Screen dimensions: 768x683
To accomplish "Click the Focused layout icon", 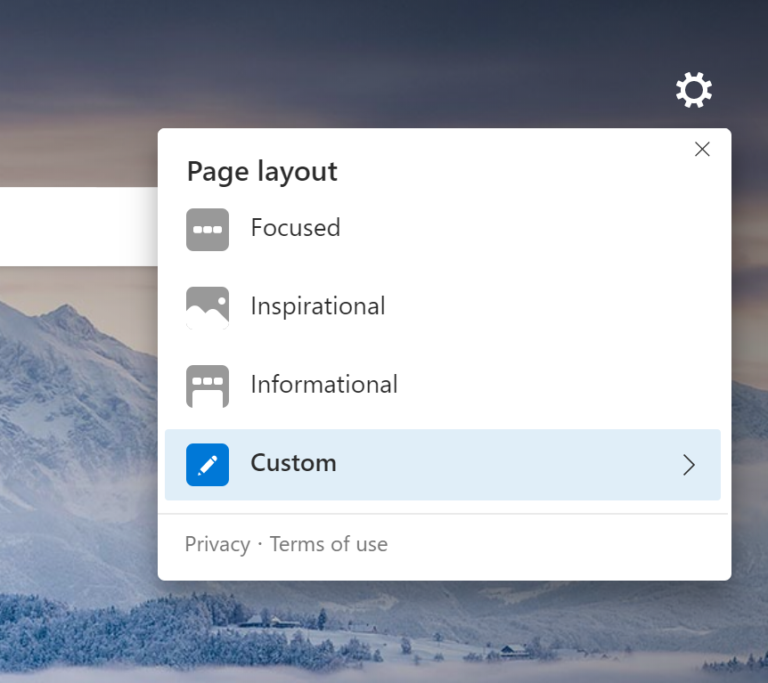I will point(207,229).
